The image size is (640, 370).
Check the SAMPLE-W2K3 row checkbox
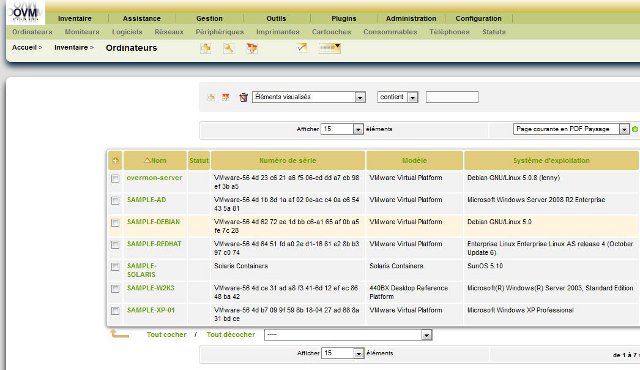tap(115, 289)
